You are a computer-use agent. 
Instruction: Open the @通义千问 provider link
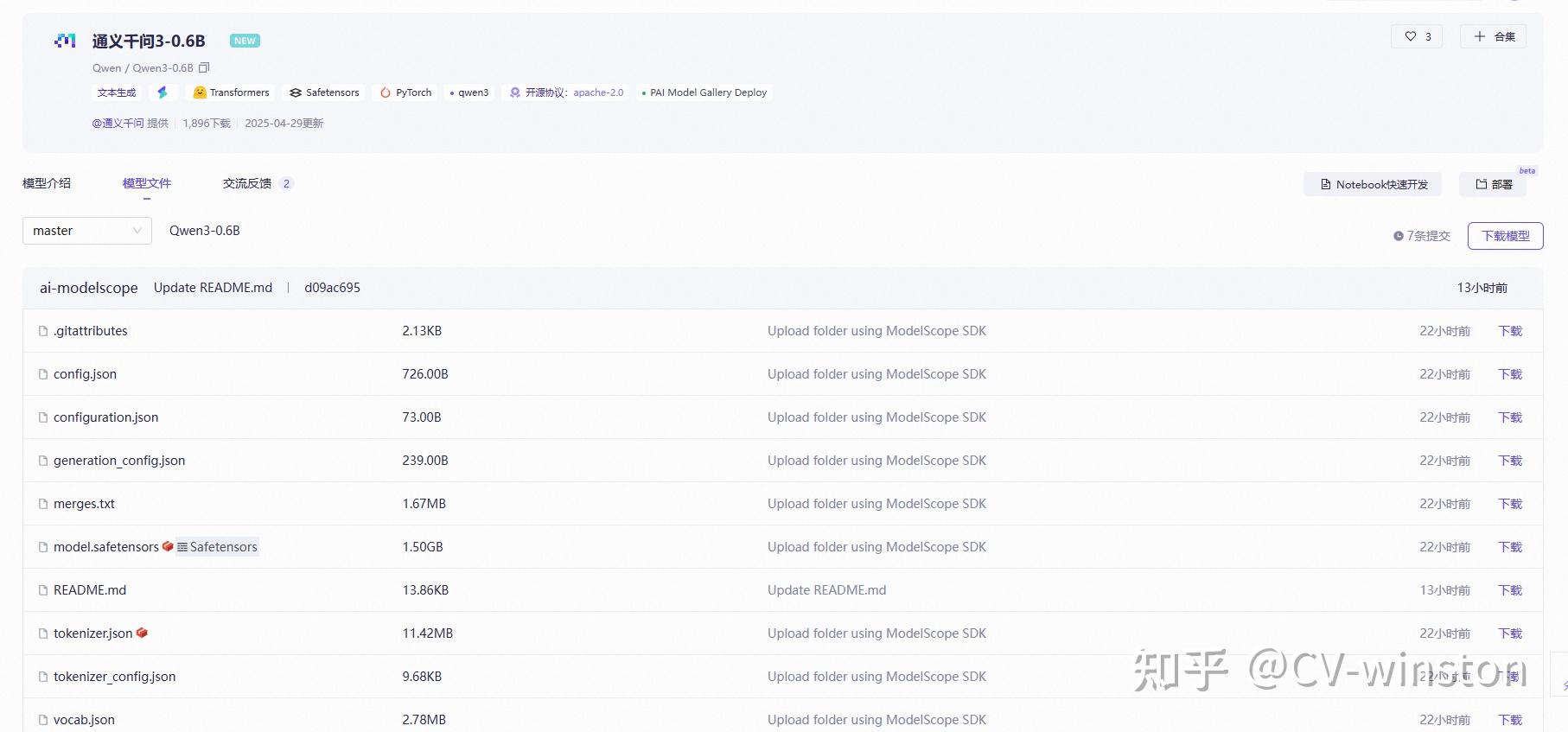click(118, 124)
